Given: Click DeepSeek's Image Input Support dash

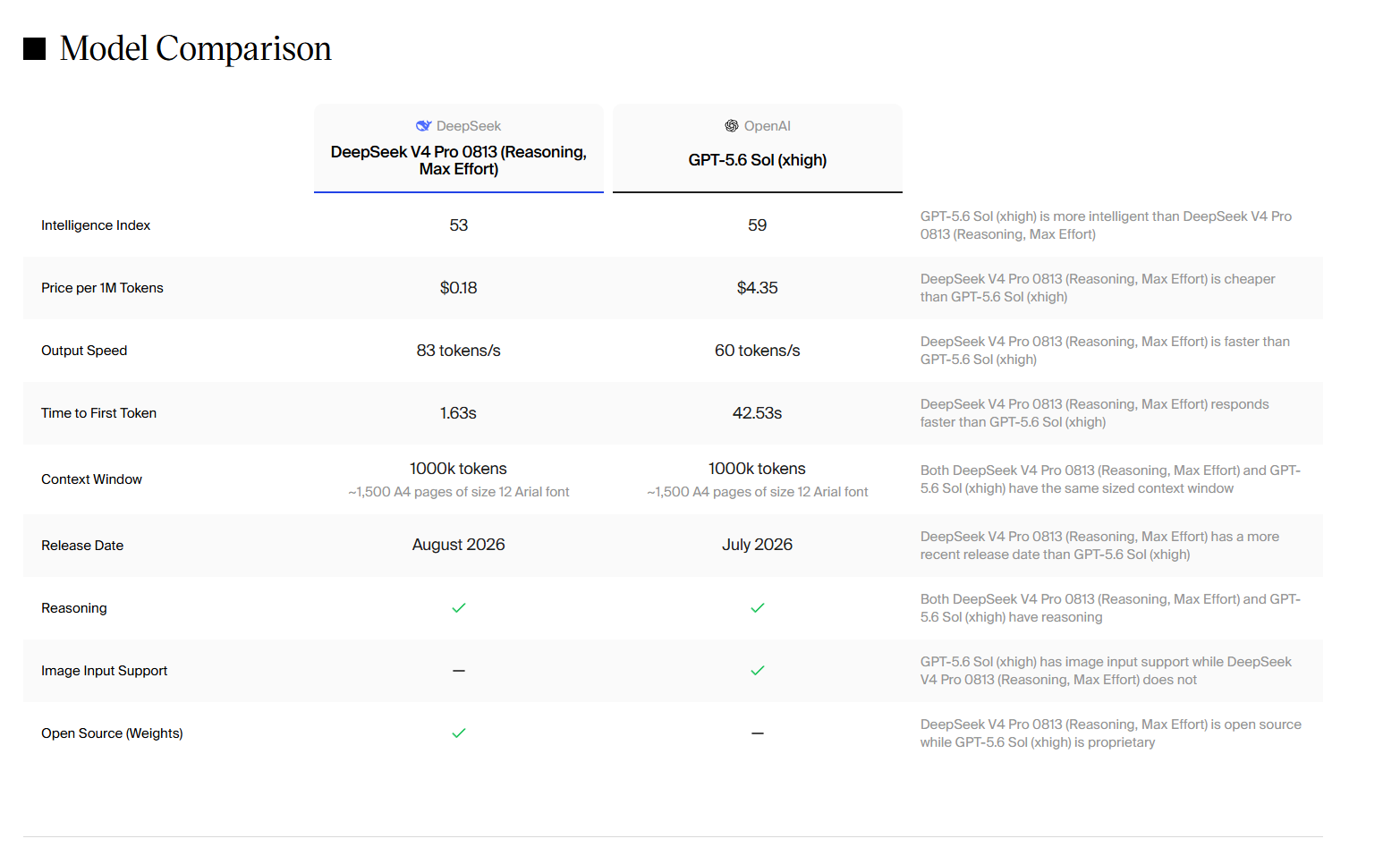Looking at the screenshot, I should 459,671.
